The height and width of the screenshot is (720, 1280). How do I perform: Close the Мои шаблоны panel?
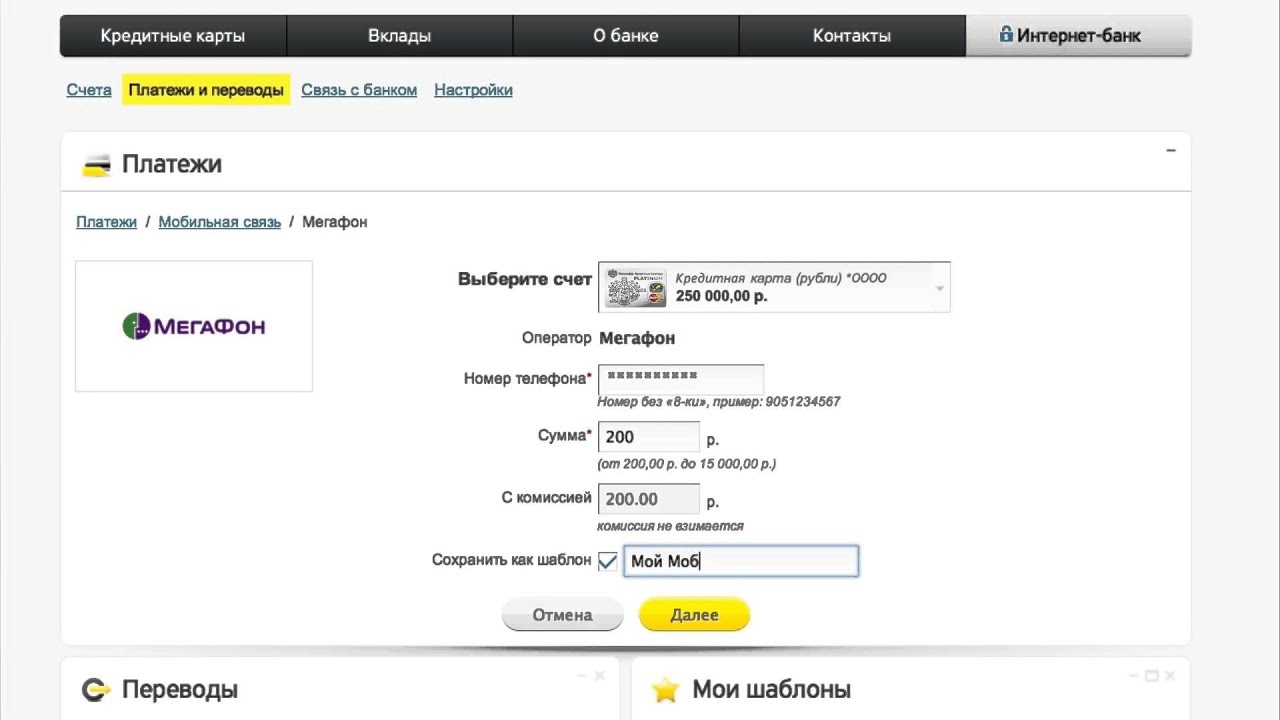(x=1169, y=676)
